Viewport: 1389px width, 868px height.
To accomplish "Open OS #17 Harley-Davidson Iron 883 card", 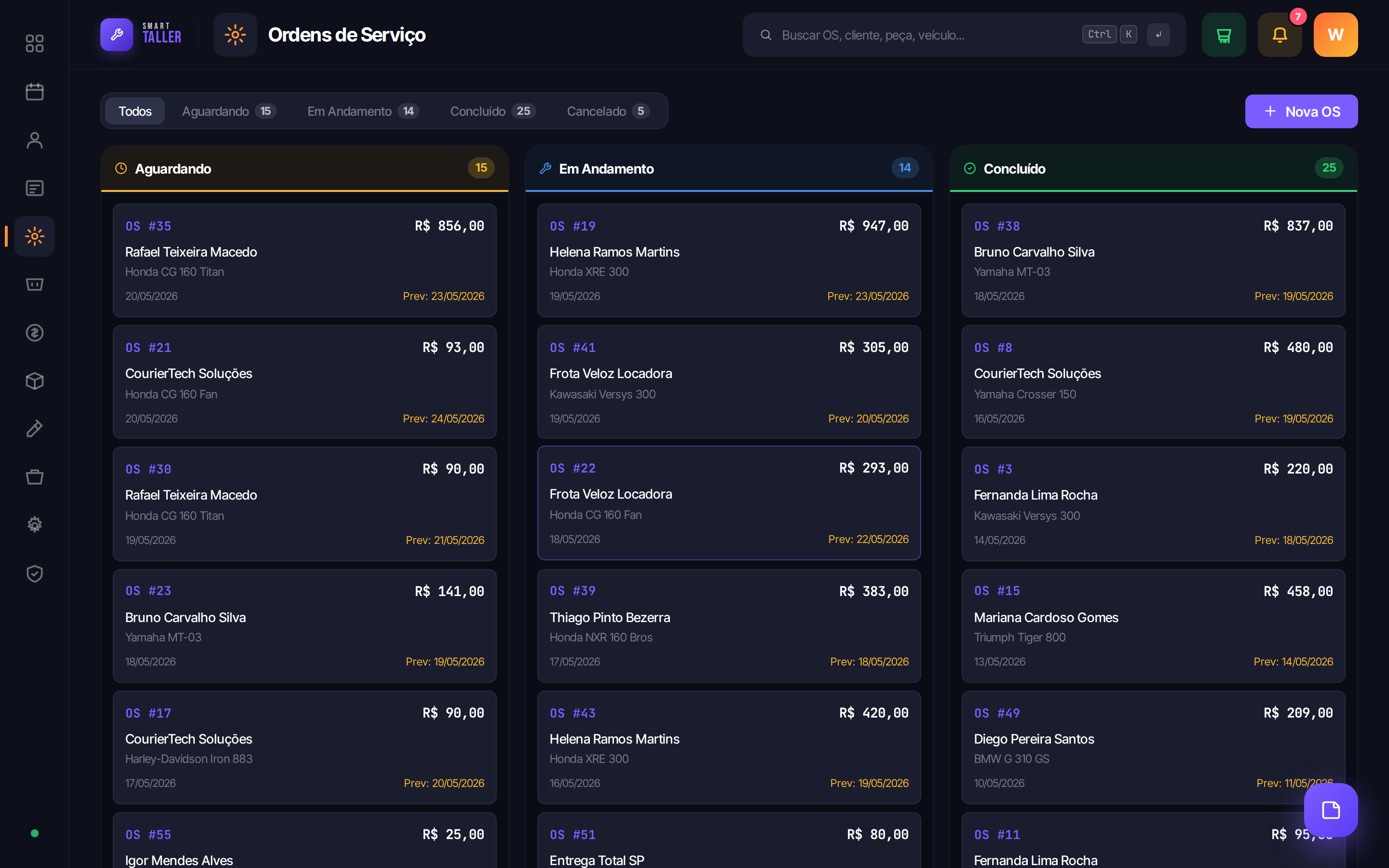I will tap(305, 747).
